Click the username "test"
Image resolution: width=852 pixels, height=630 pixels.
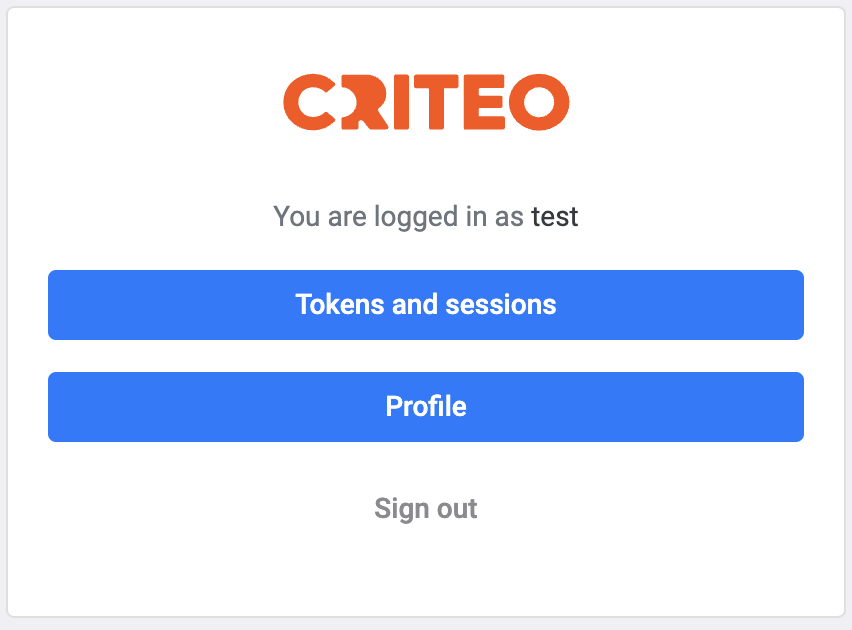tap(554, 216)
